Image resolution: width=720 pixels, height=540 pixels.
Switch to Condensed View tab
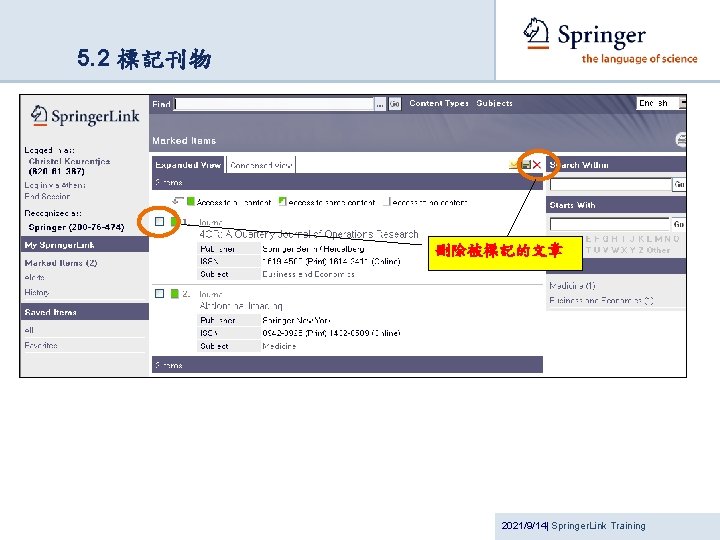point(261,165)
